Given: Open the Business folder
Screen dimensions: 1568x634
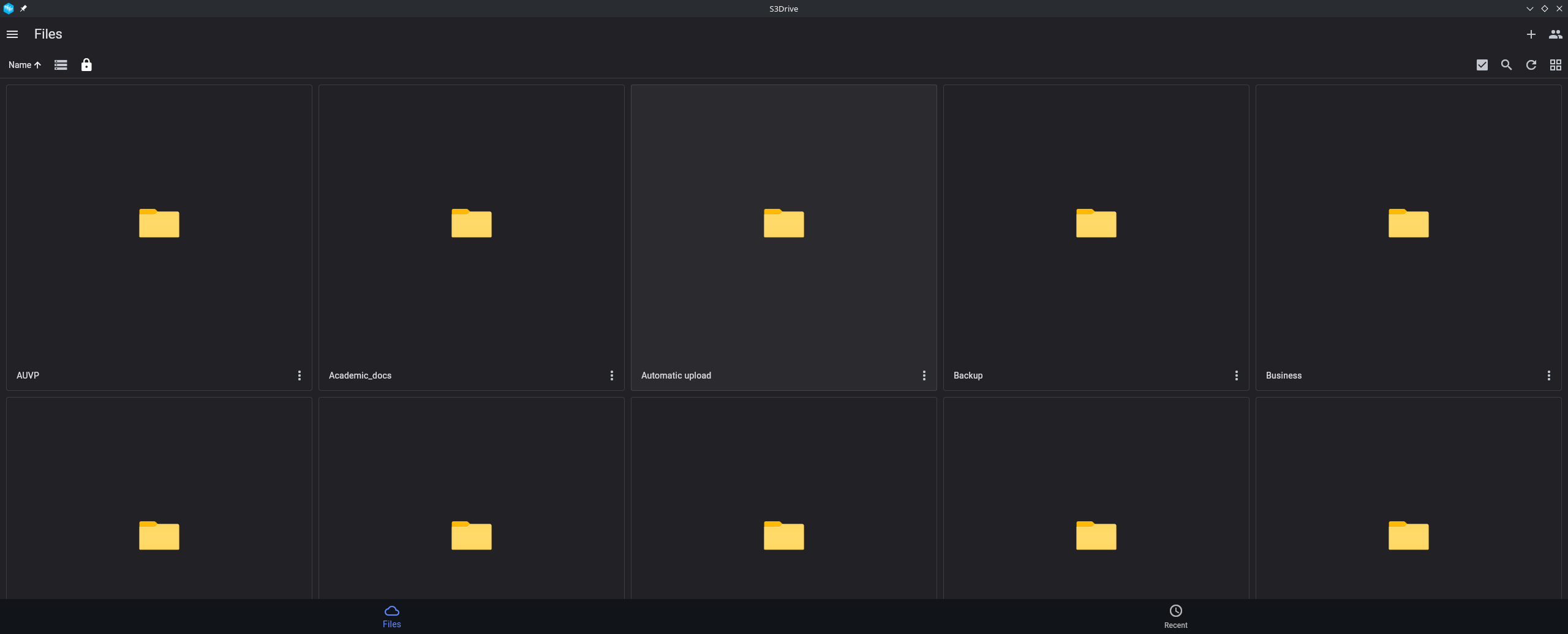Looking at the screenshot, I should tap(1408, 224).
